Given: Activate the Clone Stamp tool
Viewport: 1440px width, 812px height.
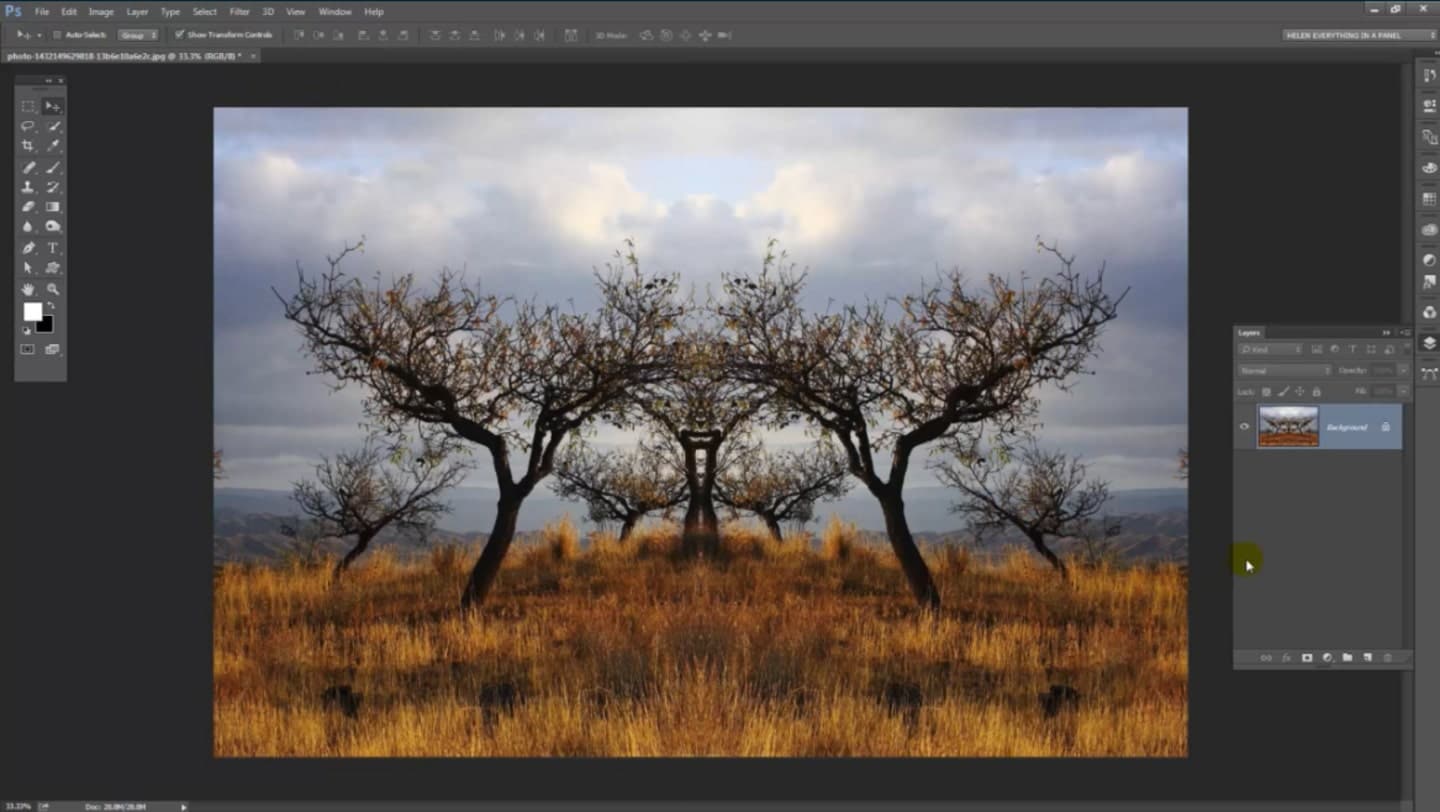Looking at the screenshot, I should pos(28,188).
